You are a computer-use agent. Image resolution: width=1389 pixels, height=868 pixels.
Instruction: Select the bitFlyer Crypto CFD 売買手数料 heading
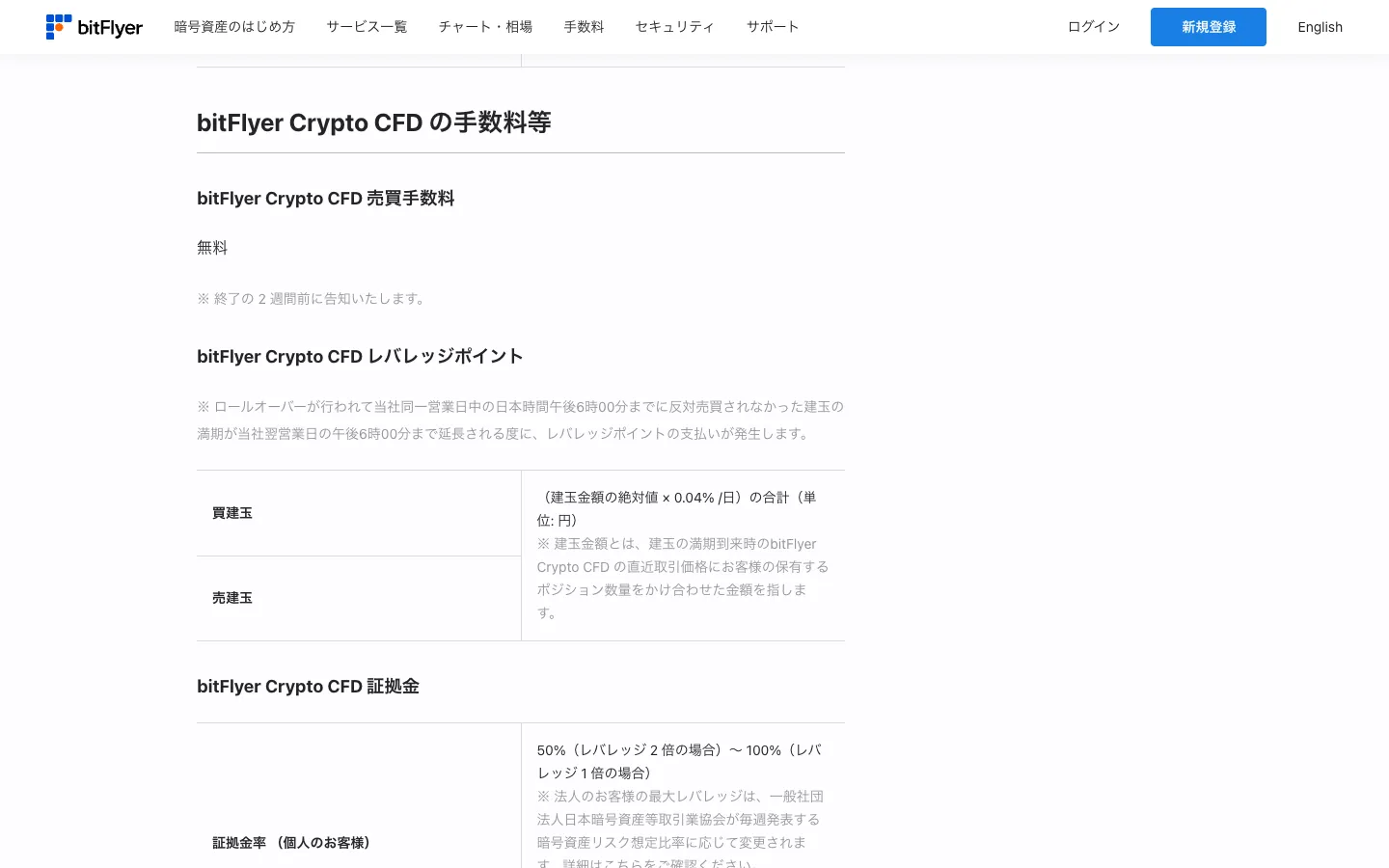click(x=326, y=199)
